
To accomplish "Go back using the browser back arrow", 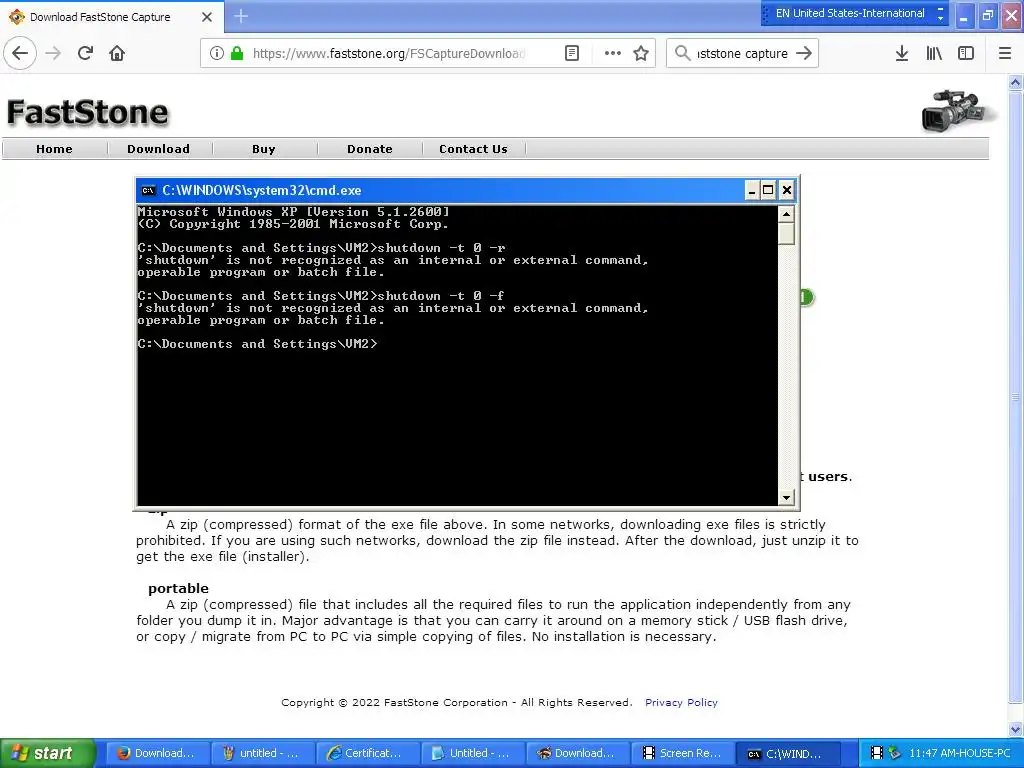I will pos(20,53).
